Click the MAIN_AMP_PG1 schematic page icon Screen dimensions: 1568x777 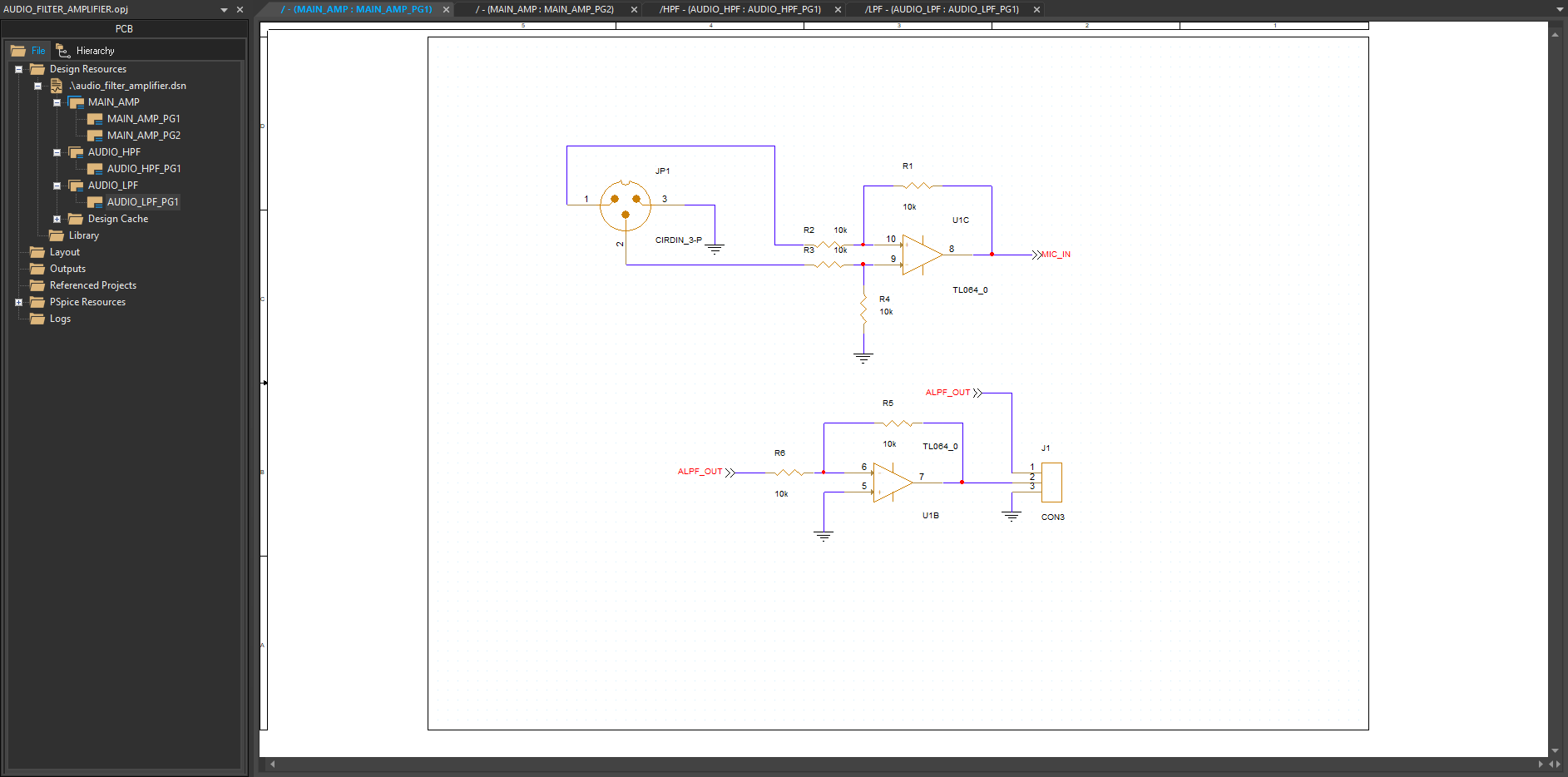95,119
